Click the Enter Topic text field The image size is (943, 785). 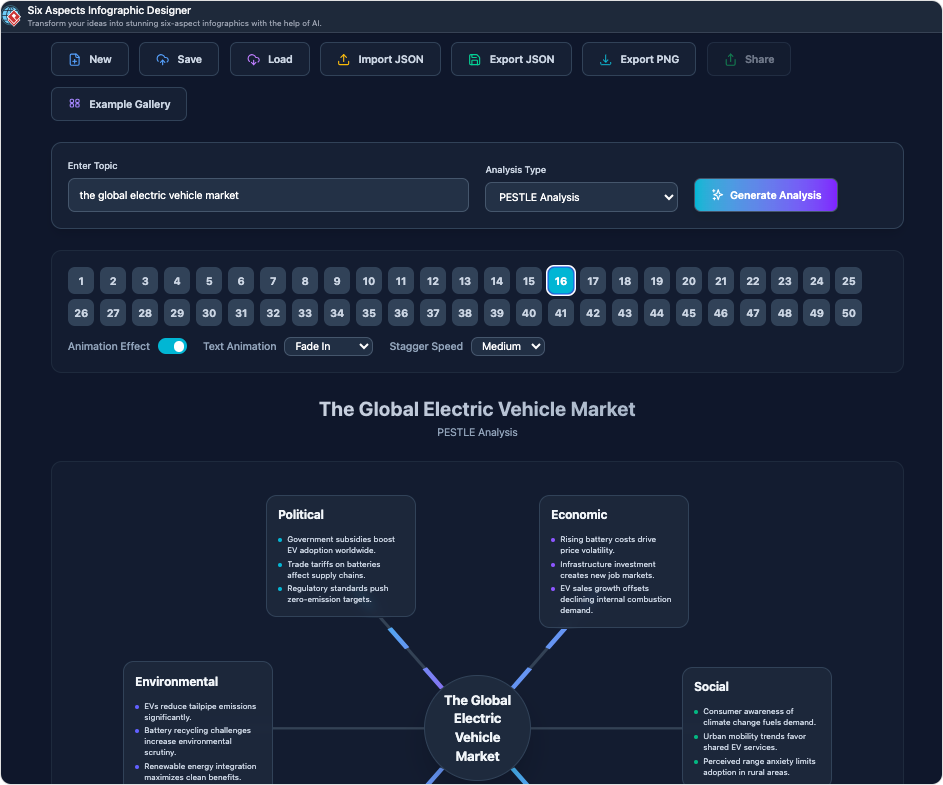click(x=268, y=195)
